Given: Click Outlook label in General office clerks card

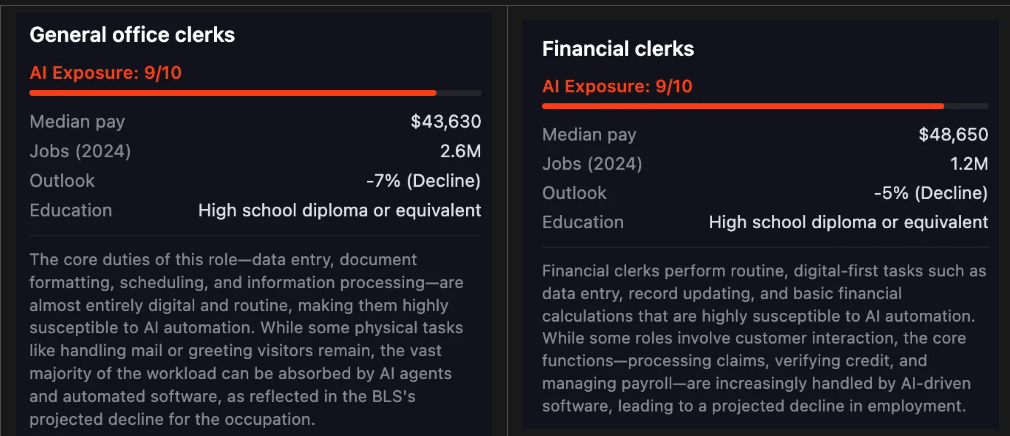Looking at the screenshot, I should 62,181.
